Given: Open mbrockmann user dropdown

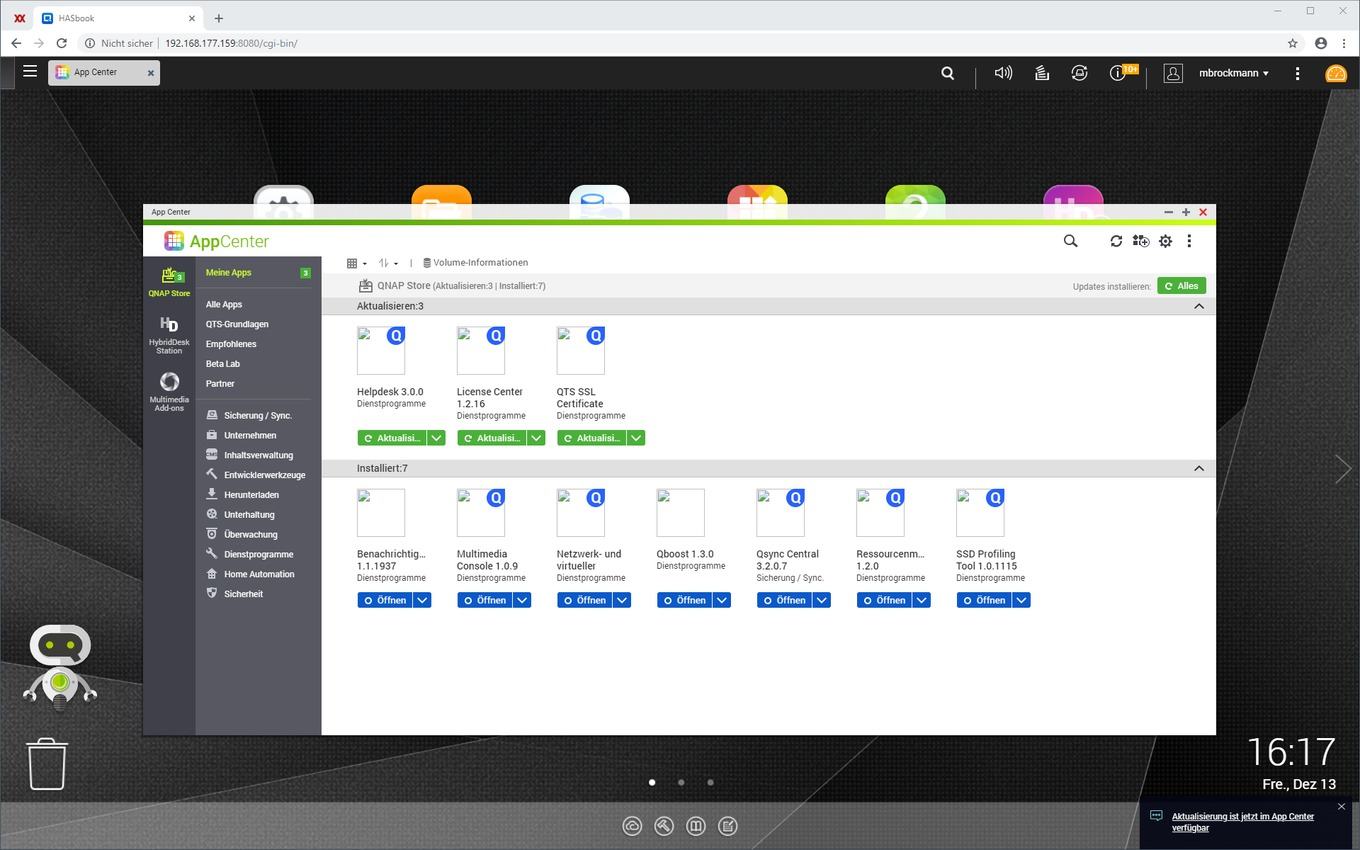Looking at the screenshot, I should (x=1234, y=73).
